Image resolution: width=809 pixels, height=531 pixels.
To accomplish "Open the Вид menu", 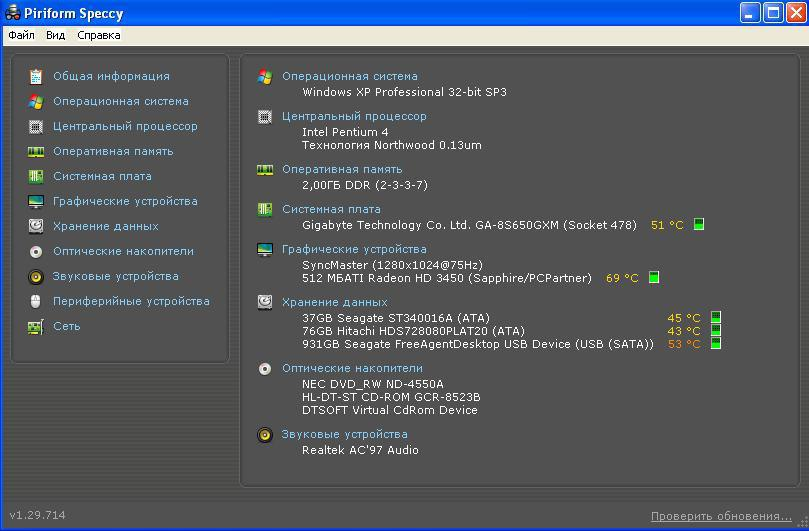I will pyautogui.click(x=55, y=35).
